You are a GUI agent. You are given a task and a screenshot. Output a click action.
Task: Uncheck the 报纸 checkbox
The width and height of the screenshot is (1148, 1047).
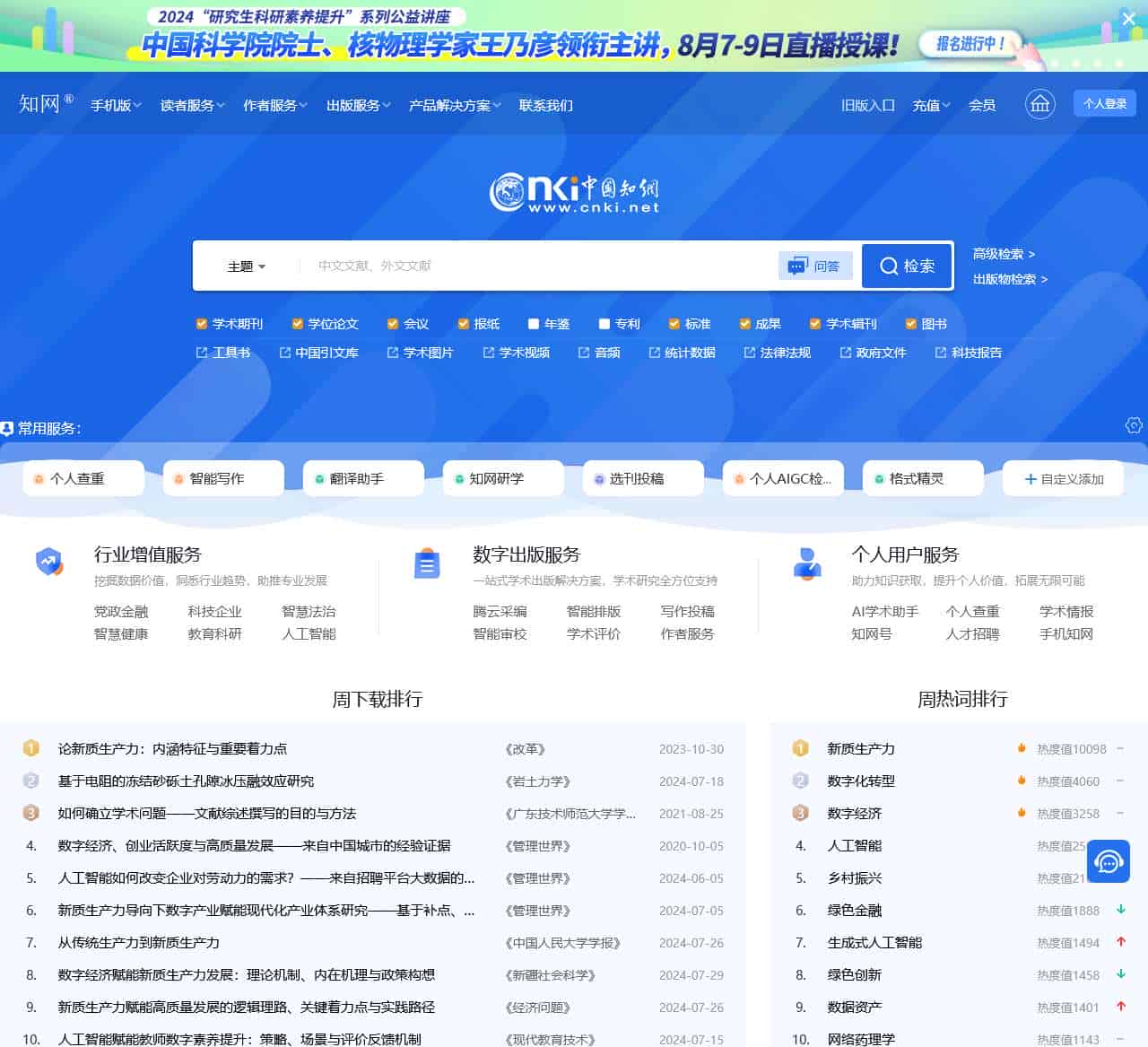point(464,324)
